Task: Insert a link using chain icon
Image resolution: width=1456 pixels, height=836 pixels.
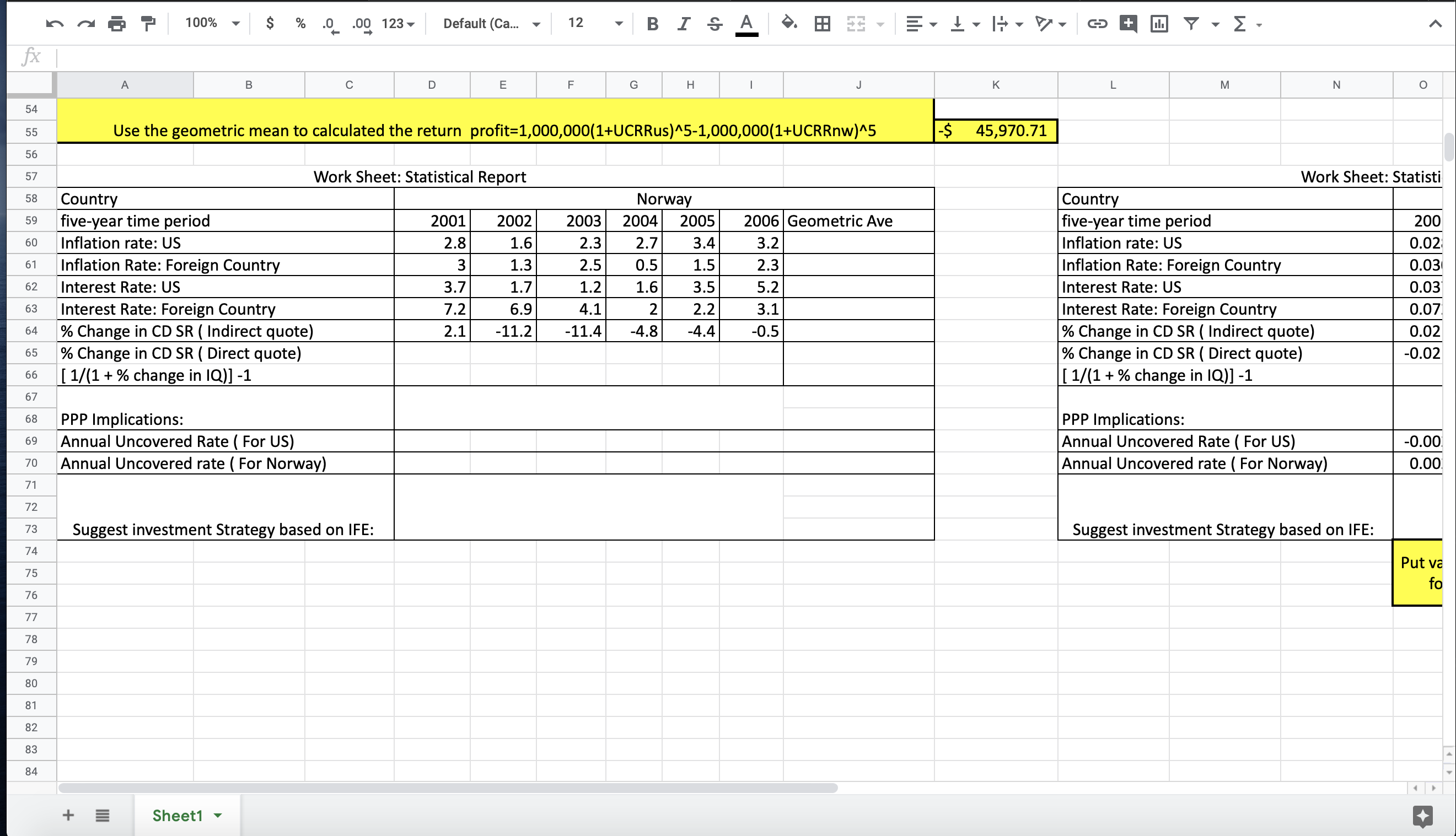Action: 1097,24
